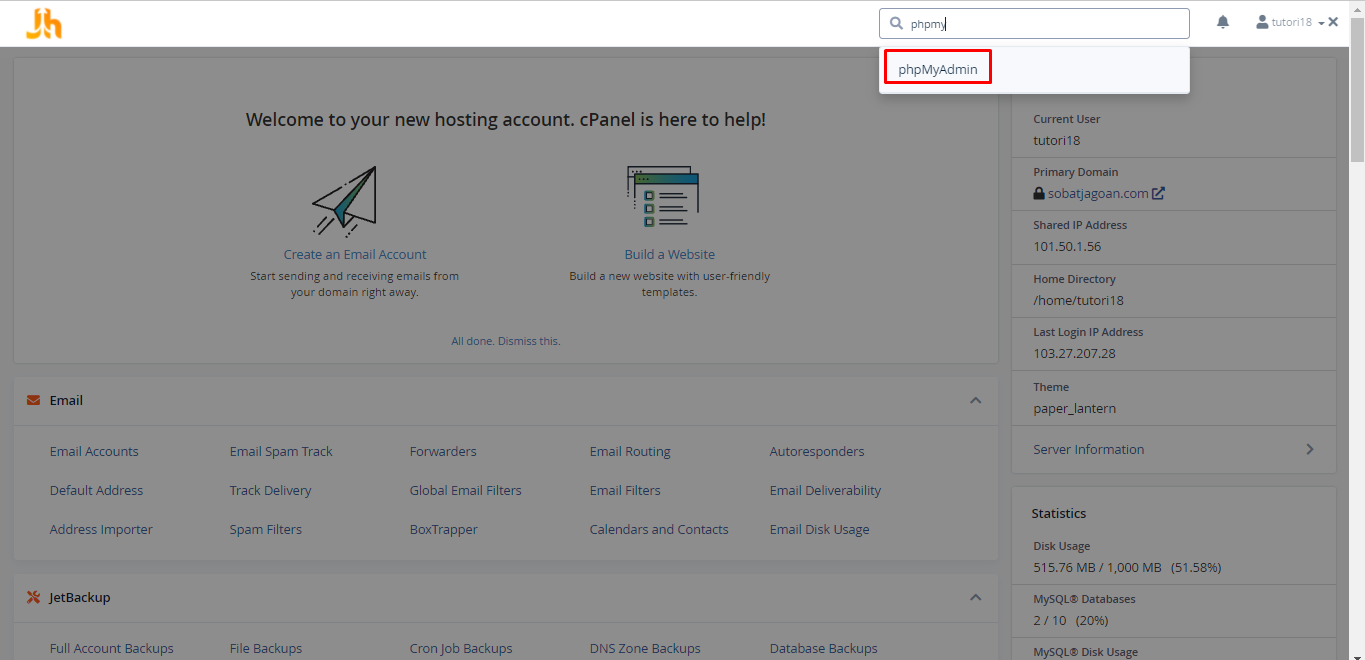Click the Email section envelope icon
Image resolution: width=1365 pixels, height=660 pixels.
tap(34, 400)
